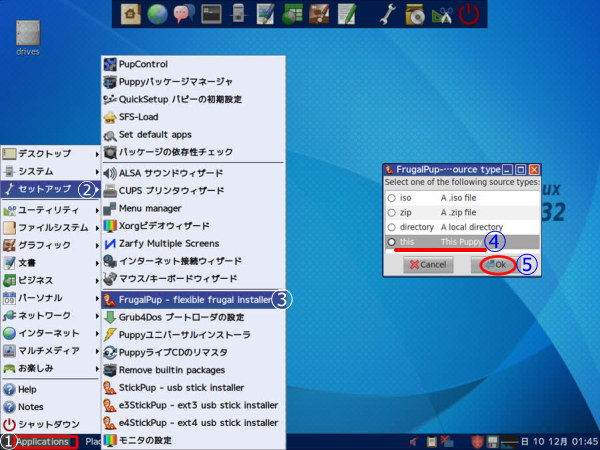Expand the ビジネス submenu
The image size is (600, 450).
tap(50, 280)
